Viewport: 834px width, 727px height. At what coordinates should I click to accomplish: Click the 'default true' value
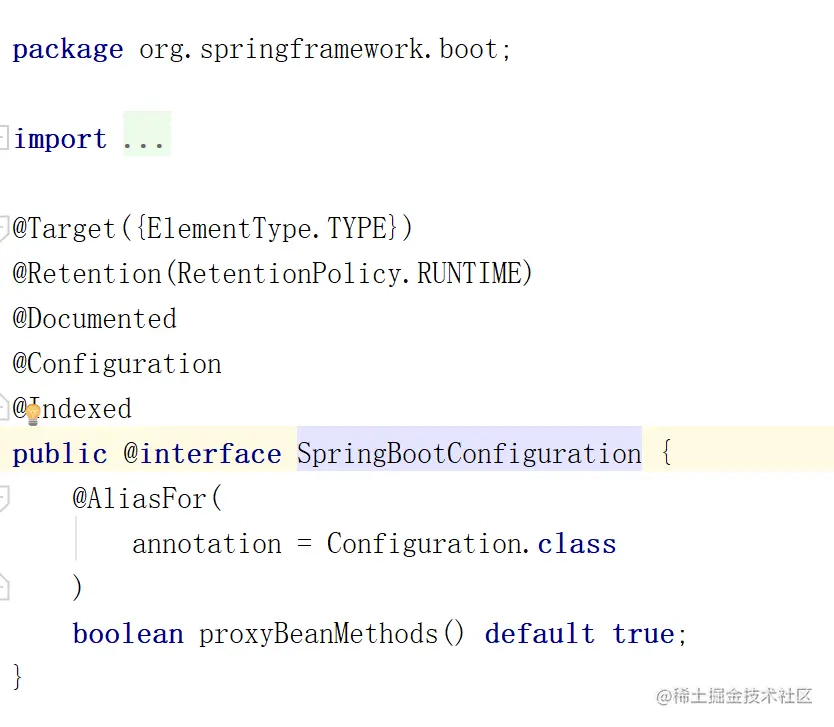(580, 634)
